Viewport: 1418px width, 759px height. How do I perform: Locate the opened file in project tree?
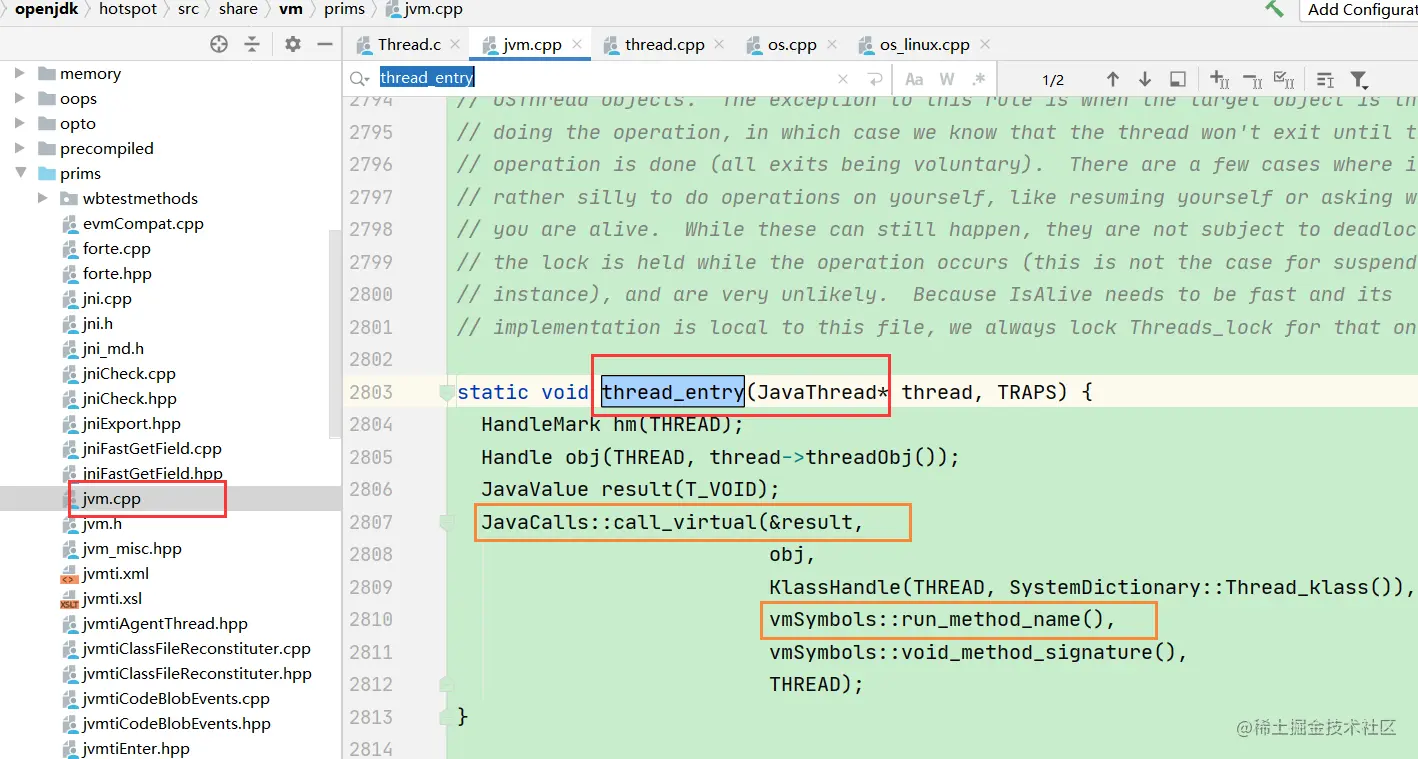(219, 44)
